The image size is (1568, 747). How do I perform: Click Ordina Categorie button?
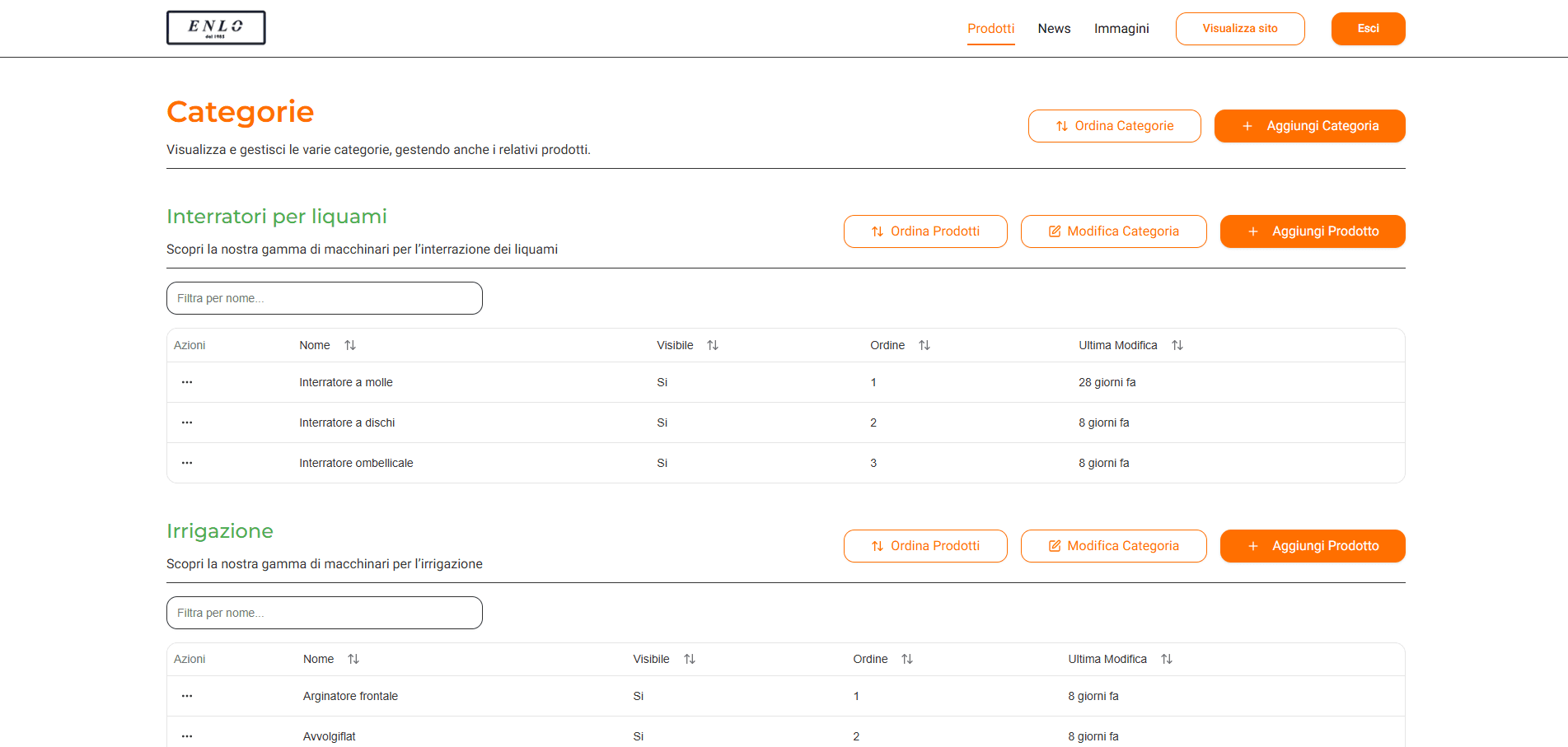tap(1114, 126)
